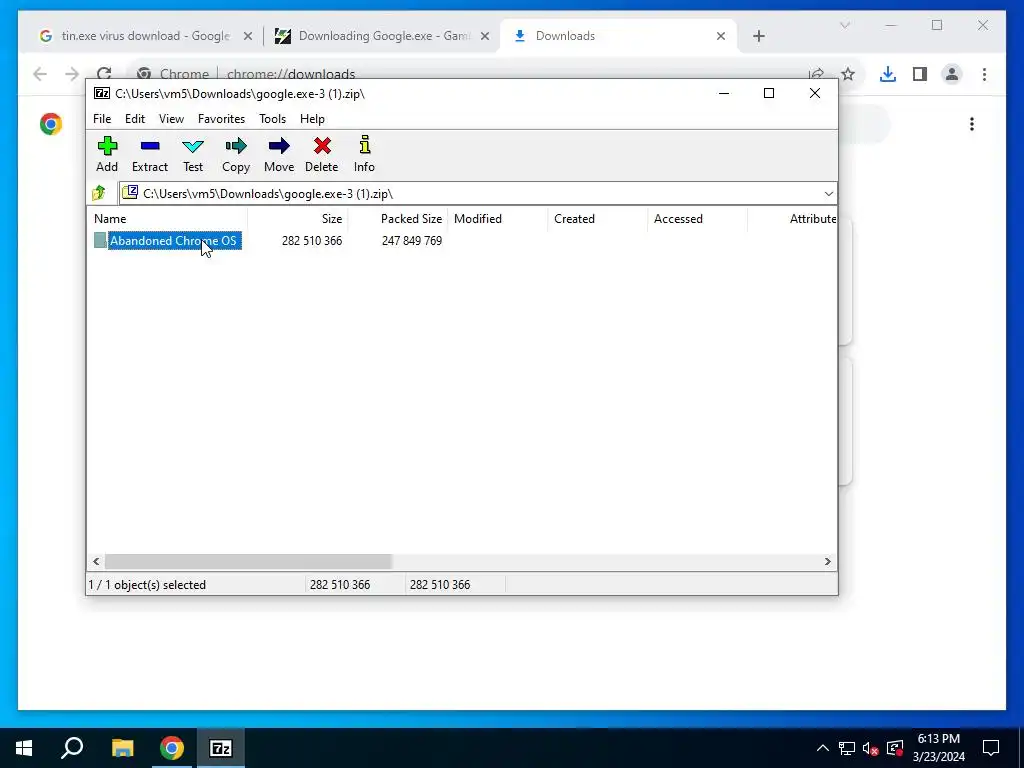Click Chrome's back navigation arrow
1024x768 pixels.
(40, 74)
